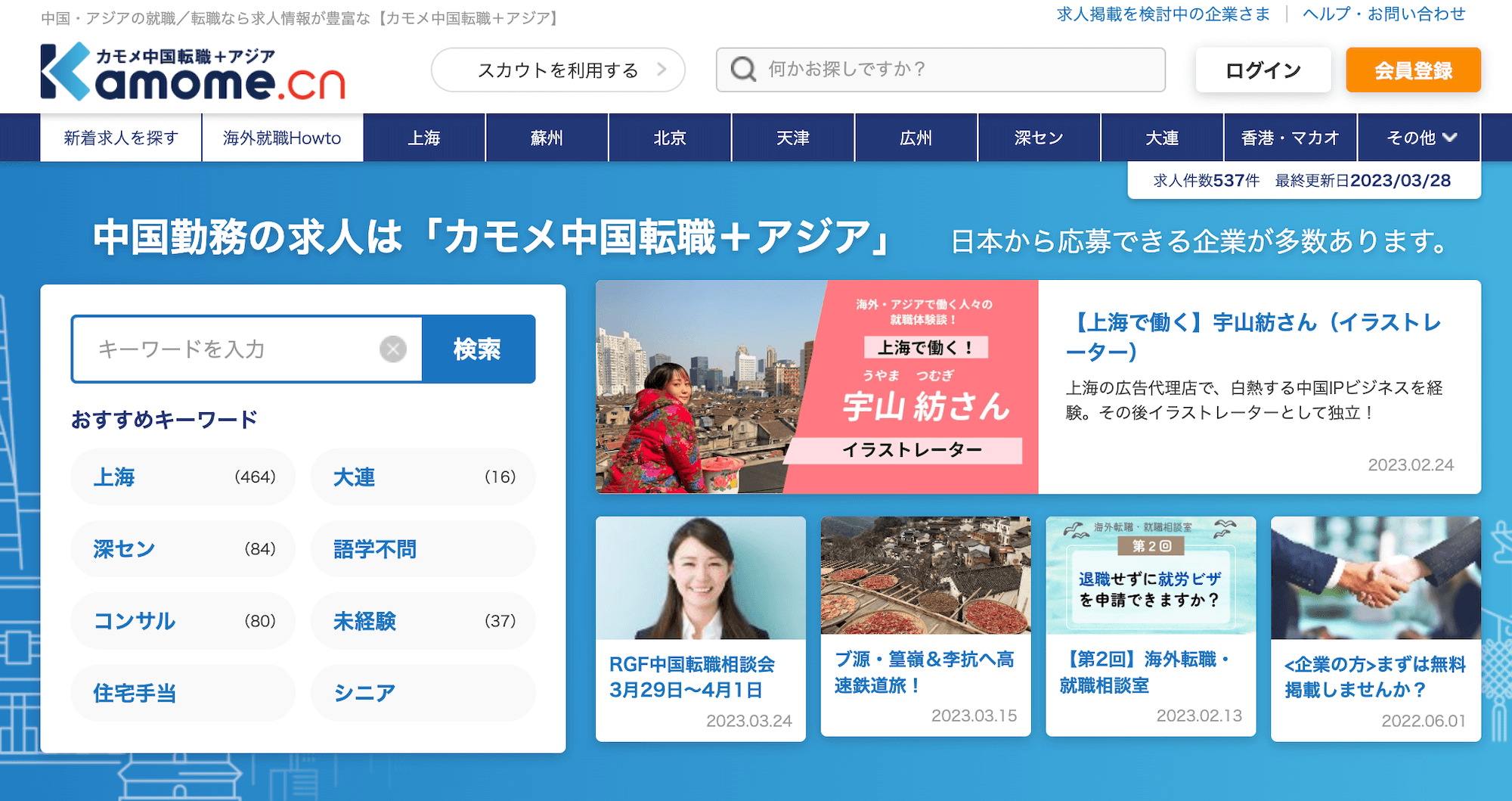Click the handshake image company listing card
Image resolution: width=1512 pixels, height=801 pixels.
[1375, 628]
